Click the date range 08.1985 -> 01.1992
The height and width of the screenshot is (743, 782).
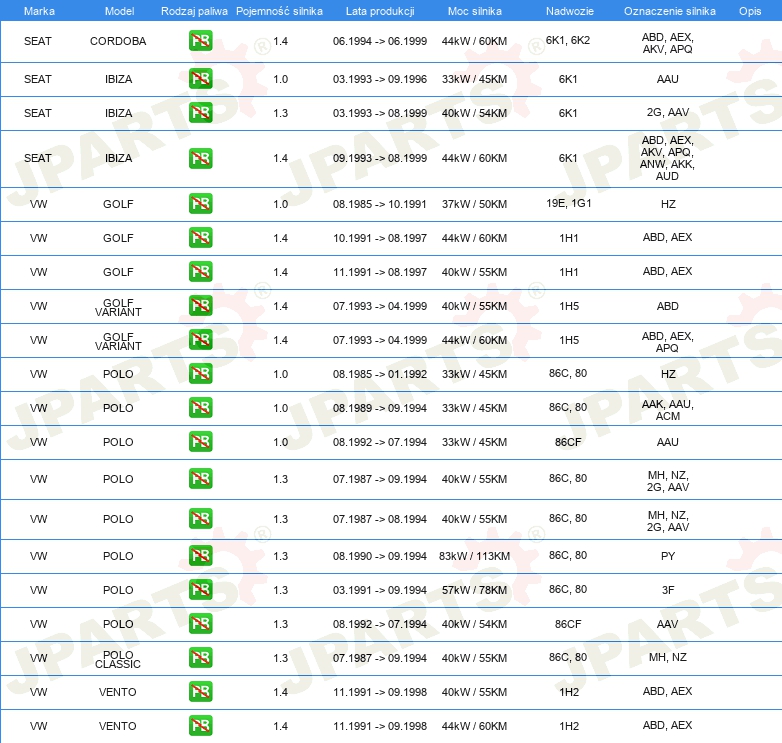(x=380, y=374)
